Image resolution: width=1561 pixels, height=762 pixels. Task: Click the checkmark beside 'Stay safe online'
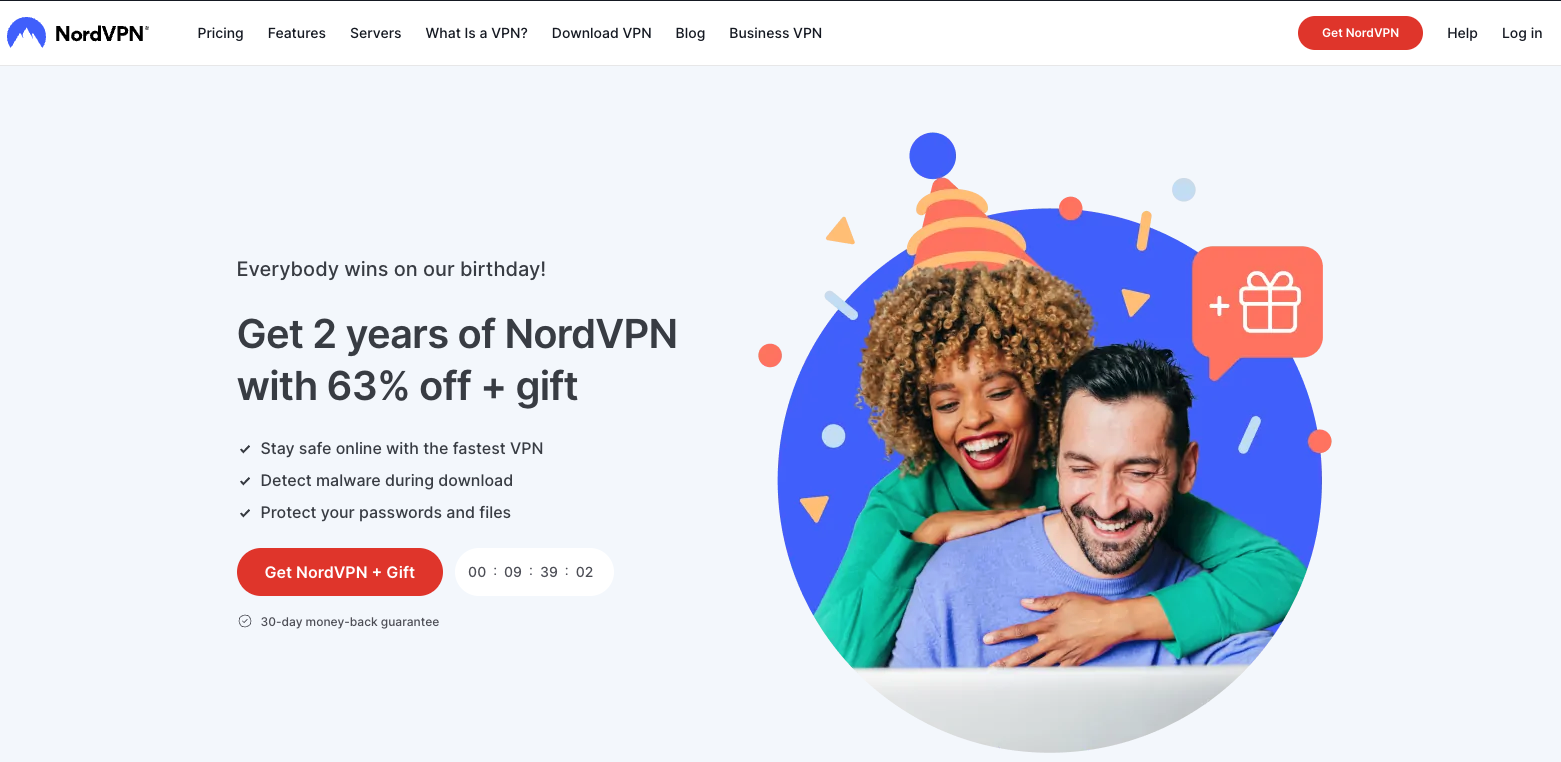point(244,449)
